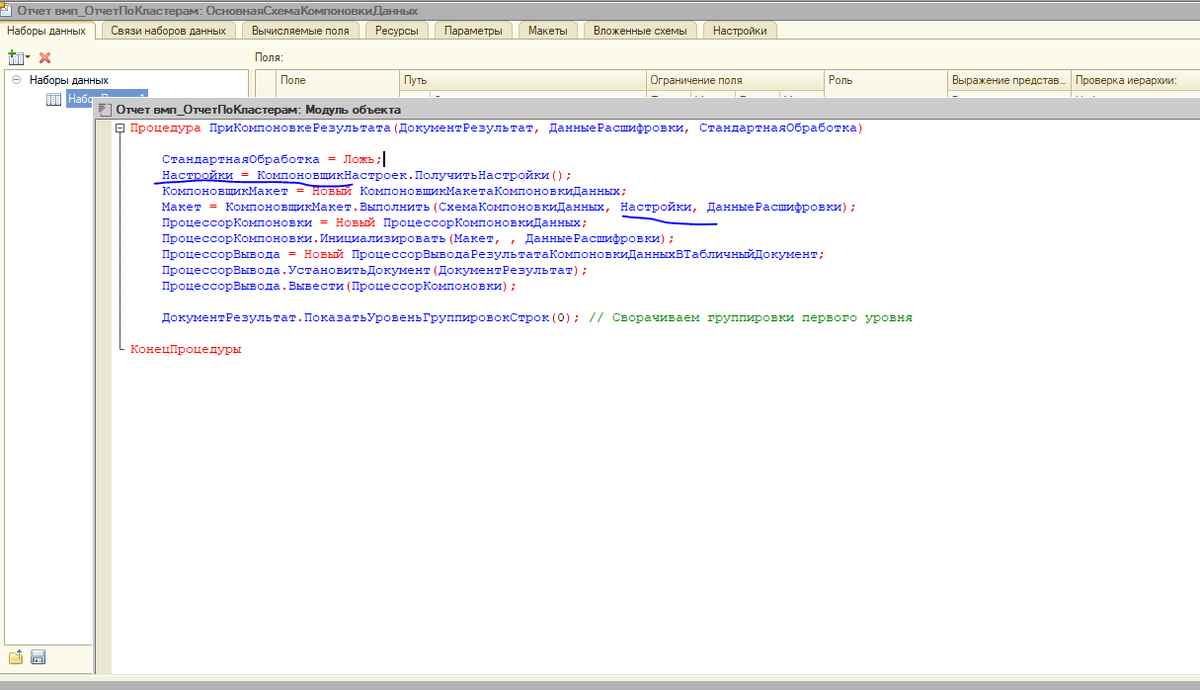Click 'ПолучитьНастройки' in the code
The height and width of the screenshot is (690, 1200).
click(x=481, y=175)
